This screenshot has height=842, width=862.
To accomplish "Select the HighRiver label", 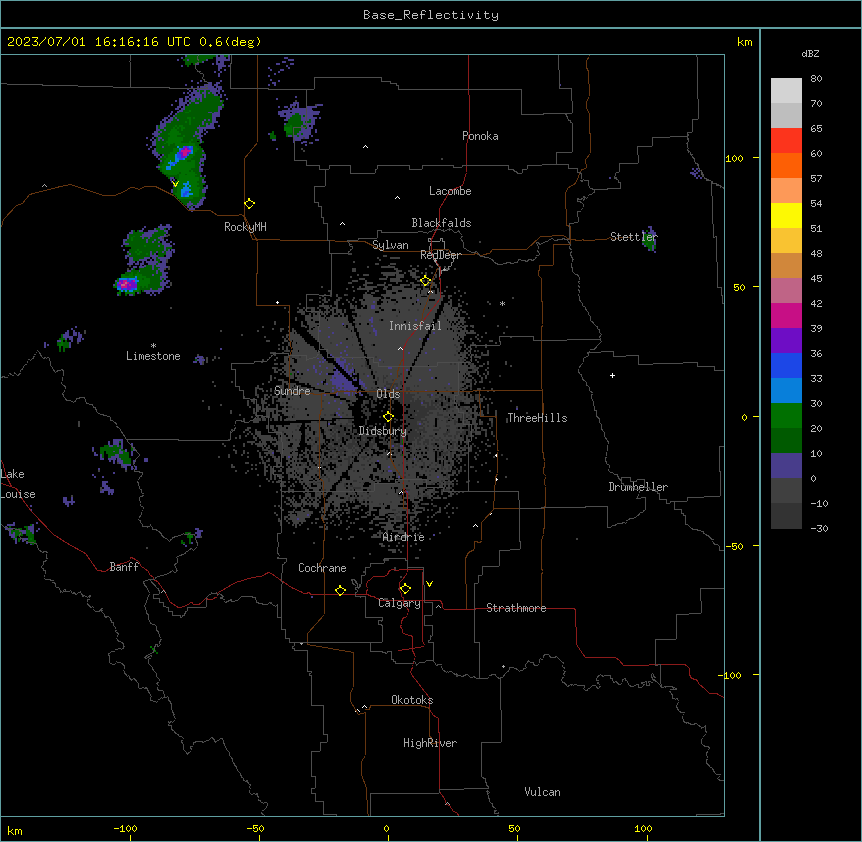I will point(430,743).
